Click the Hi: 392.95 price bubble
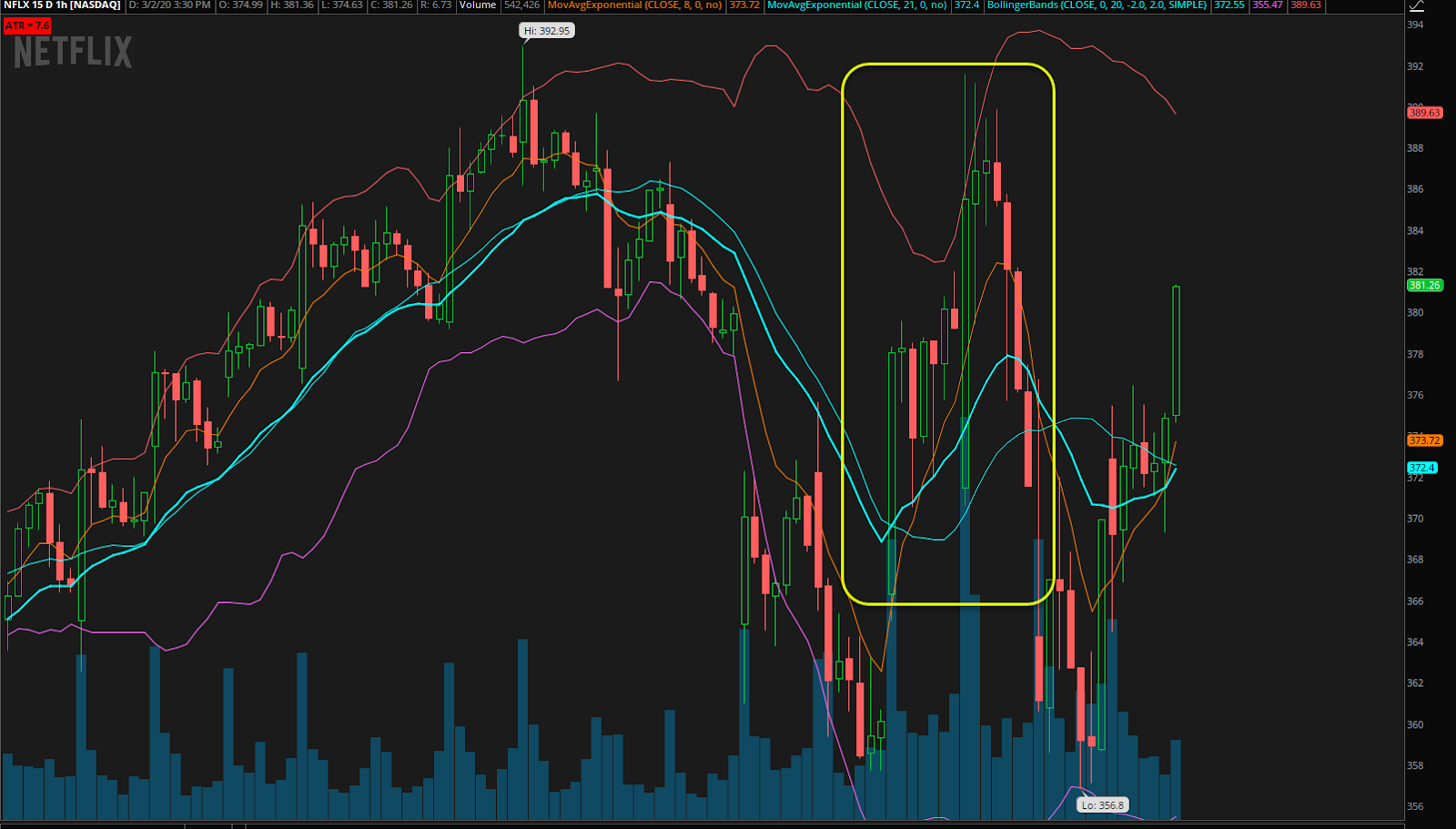Viewport: 1456px width, 829px height. click(547, 31)
